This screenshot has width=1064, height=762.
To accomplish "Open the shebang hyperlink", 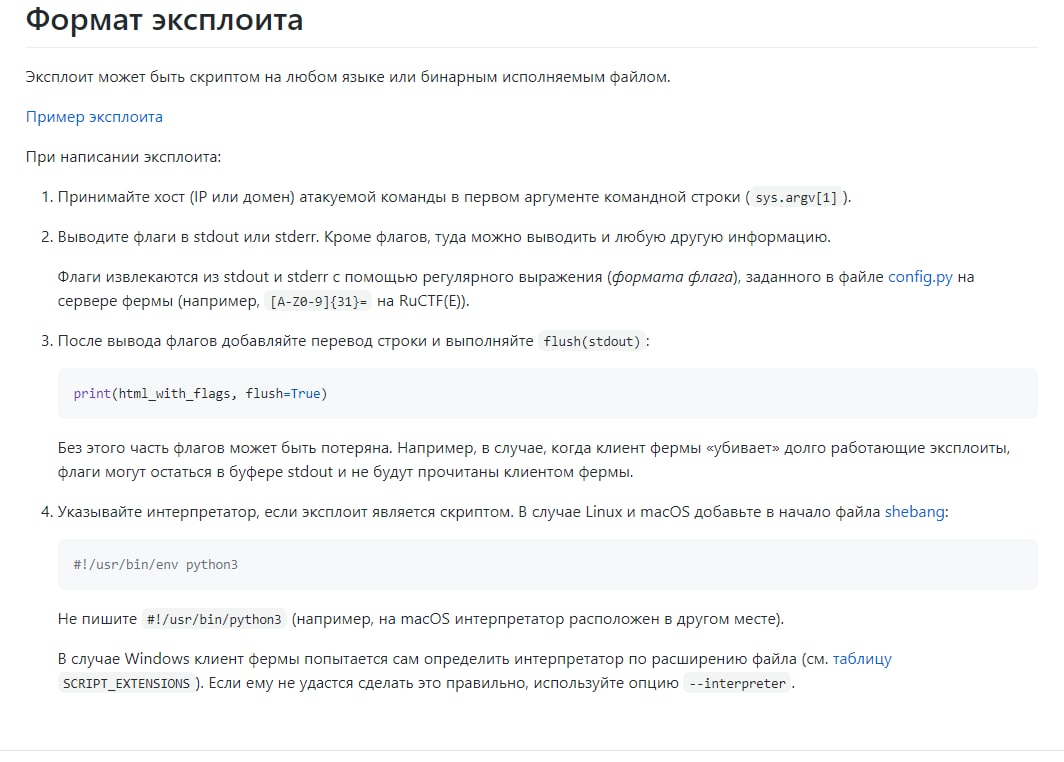I will tap(913, 511).
